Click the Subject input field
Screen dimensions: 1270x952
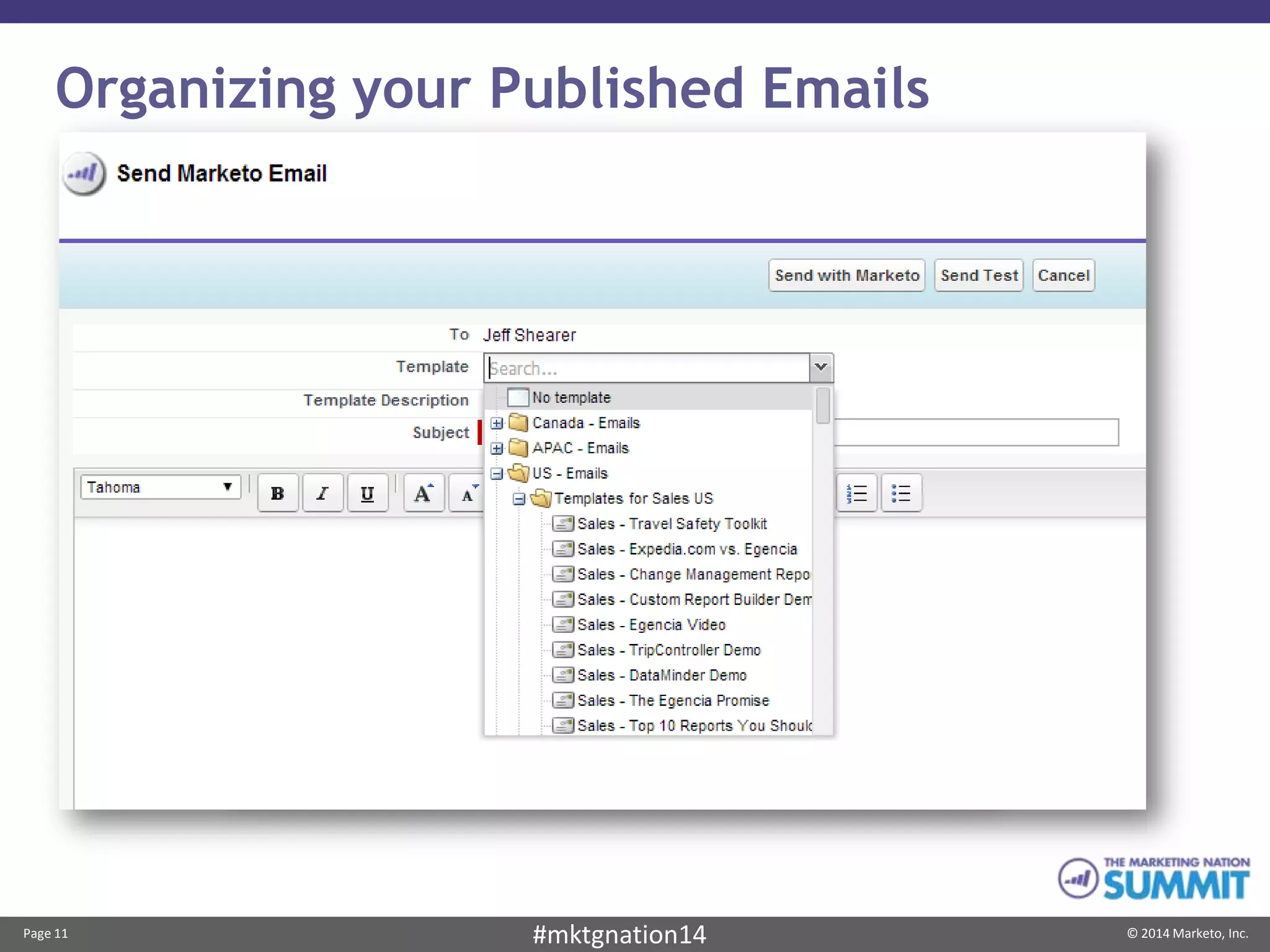(x=977, y=432)
